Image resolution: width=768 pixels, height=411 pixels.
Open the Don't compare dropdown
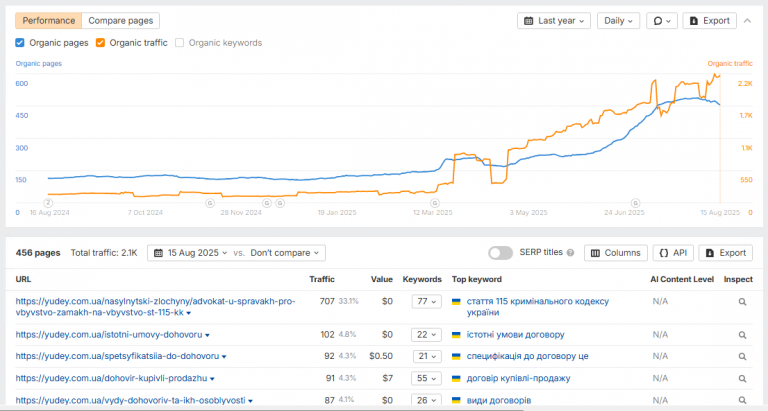pos(285,253)
